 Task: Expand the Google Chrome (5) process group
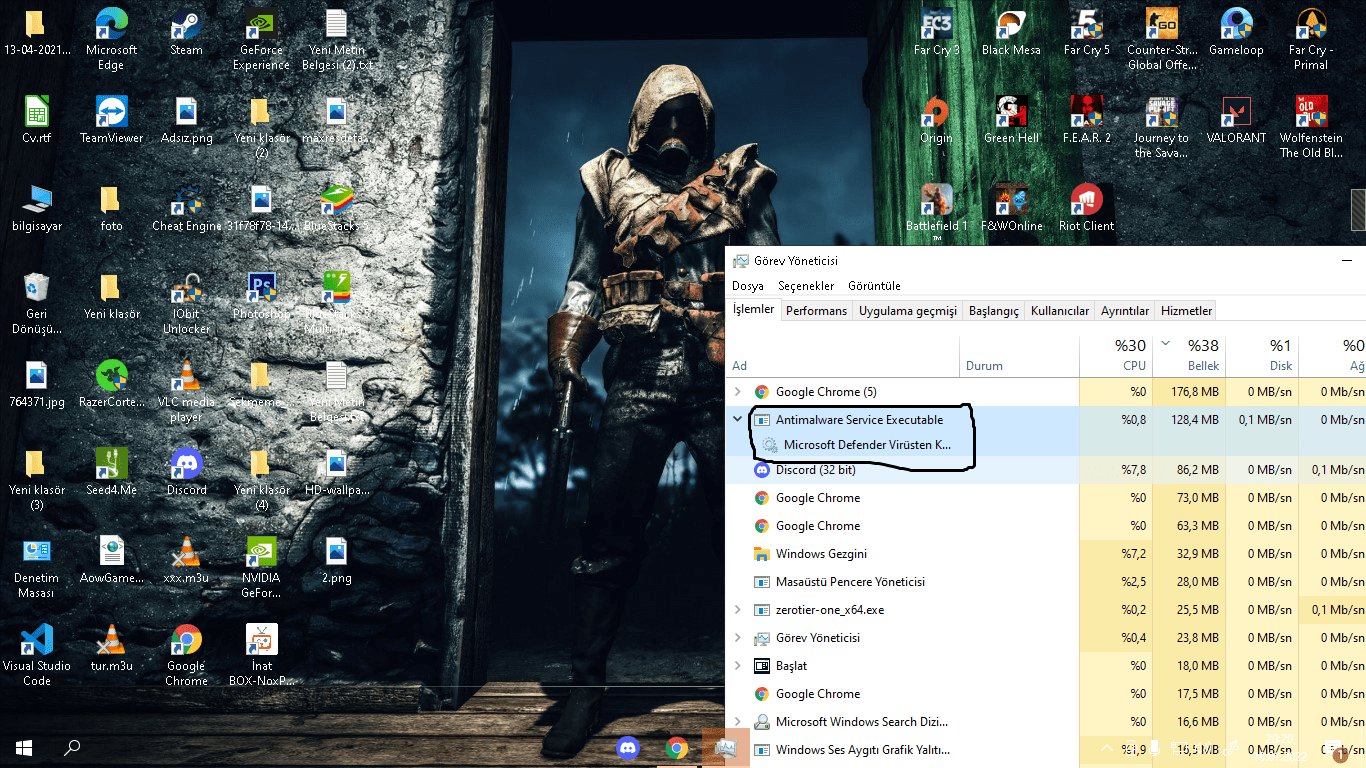pyautogui.click(x=738, y=392)
